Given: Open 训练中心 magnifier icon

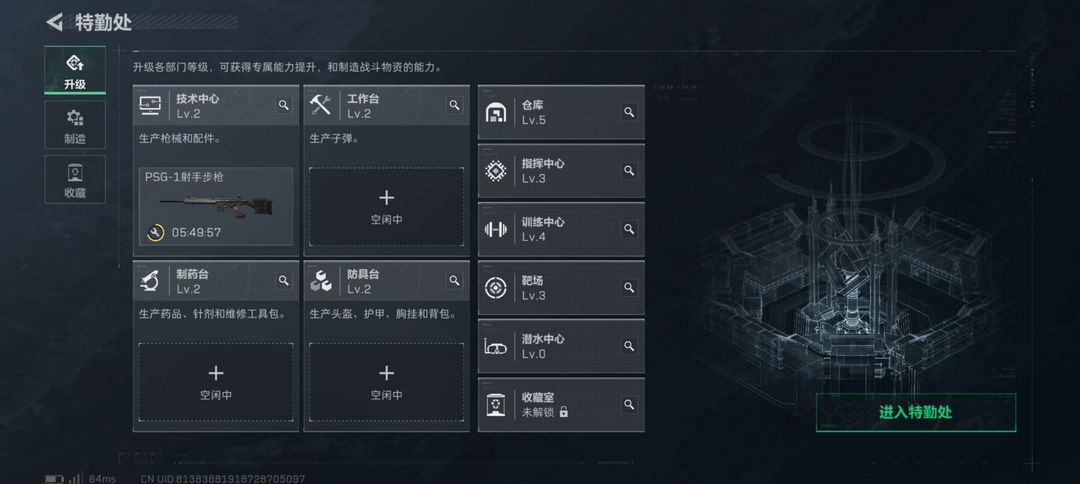Looking at the screenshot, I should coord(629,229).
